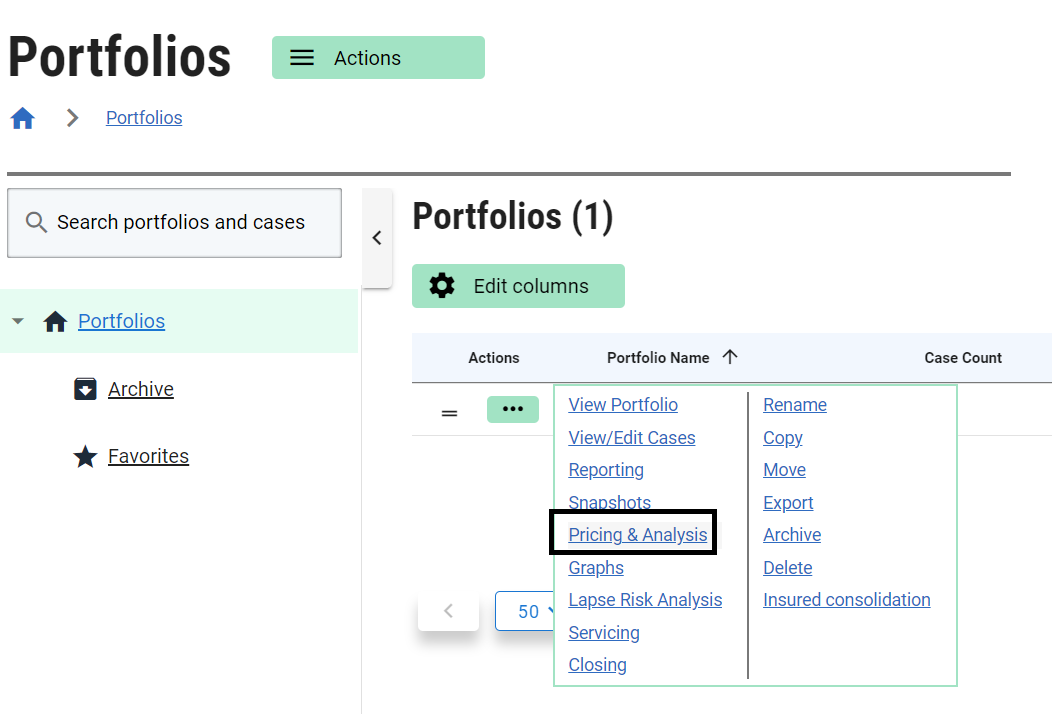Click the magnifier search icon
This screenshot has width=1052, height=714.
coord(36,223)
